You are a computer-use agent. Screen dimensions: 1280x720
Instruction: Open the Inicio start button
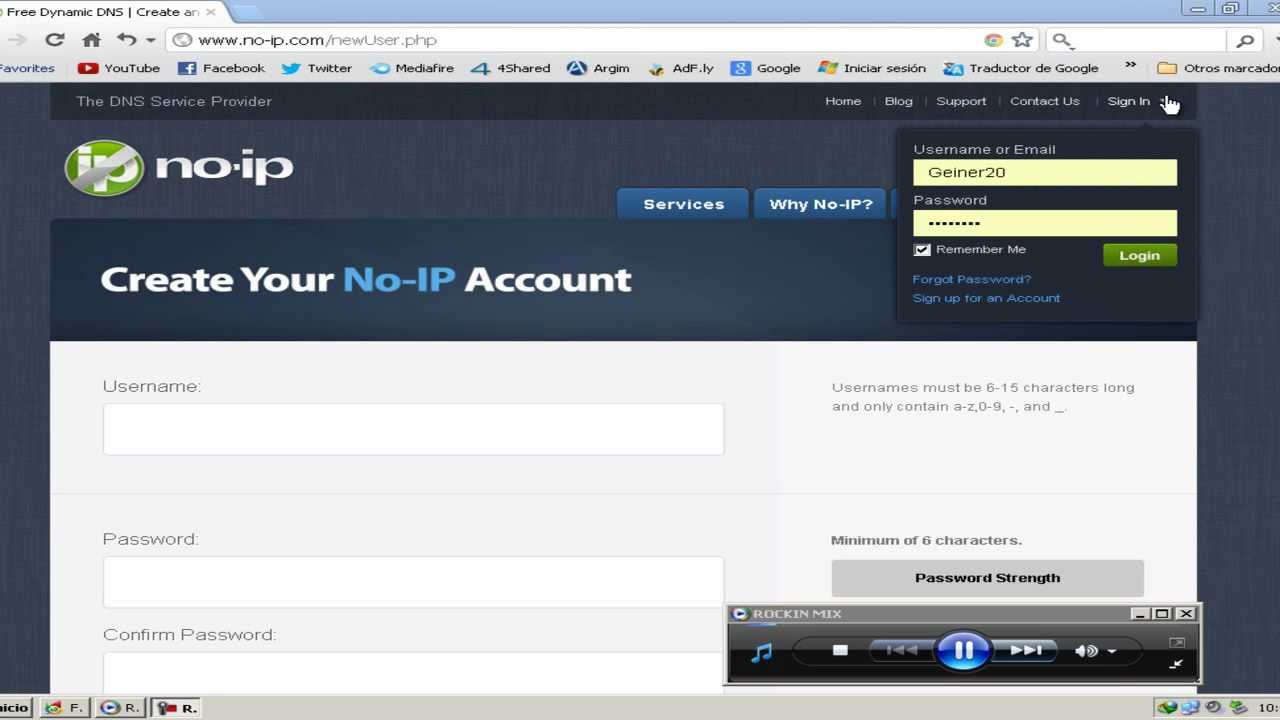15,707
